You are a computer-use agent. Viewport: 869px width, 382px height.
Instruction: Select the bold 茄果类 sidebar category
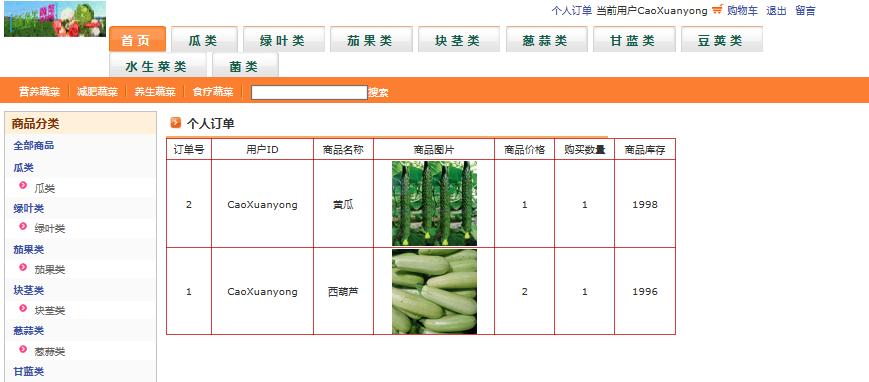tap(29, 249)
